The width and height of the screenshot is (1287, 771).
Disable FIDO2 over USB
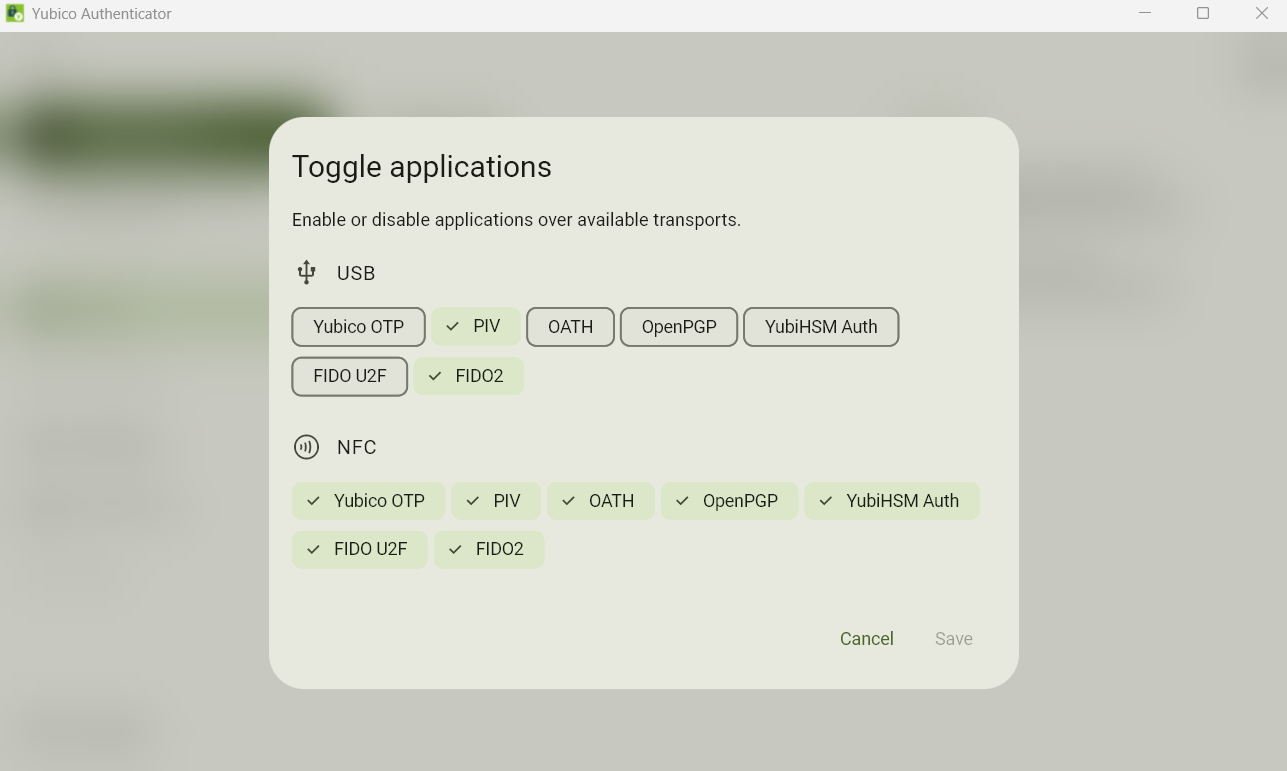[469, 376]
